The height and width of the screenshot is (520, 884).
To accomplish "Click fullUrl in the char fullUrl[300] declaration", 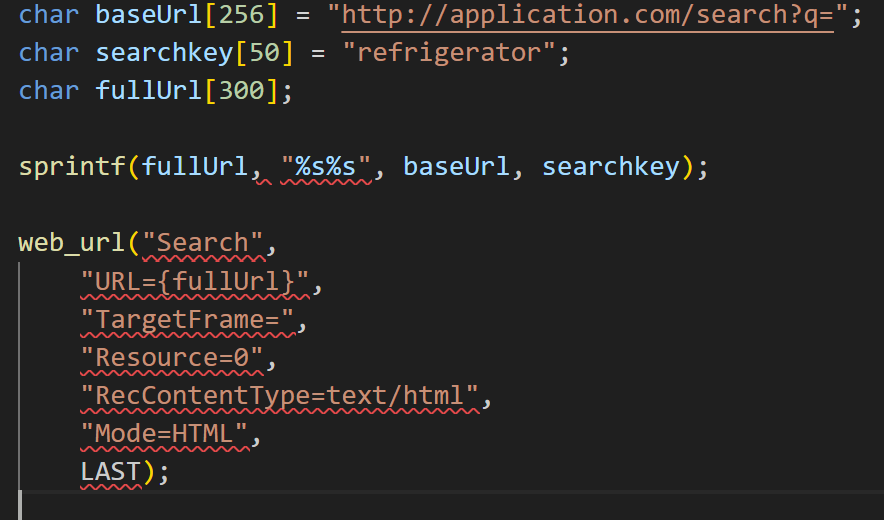I will point(149,91).
